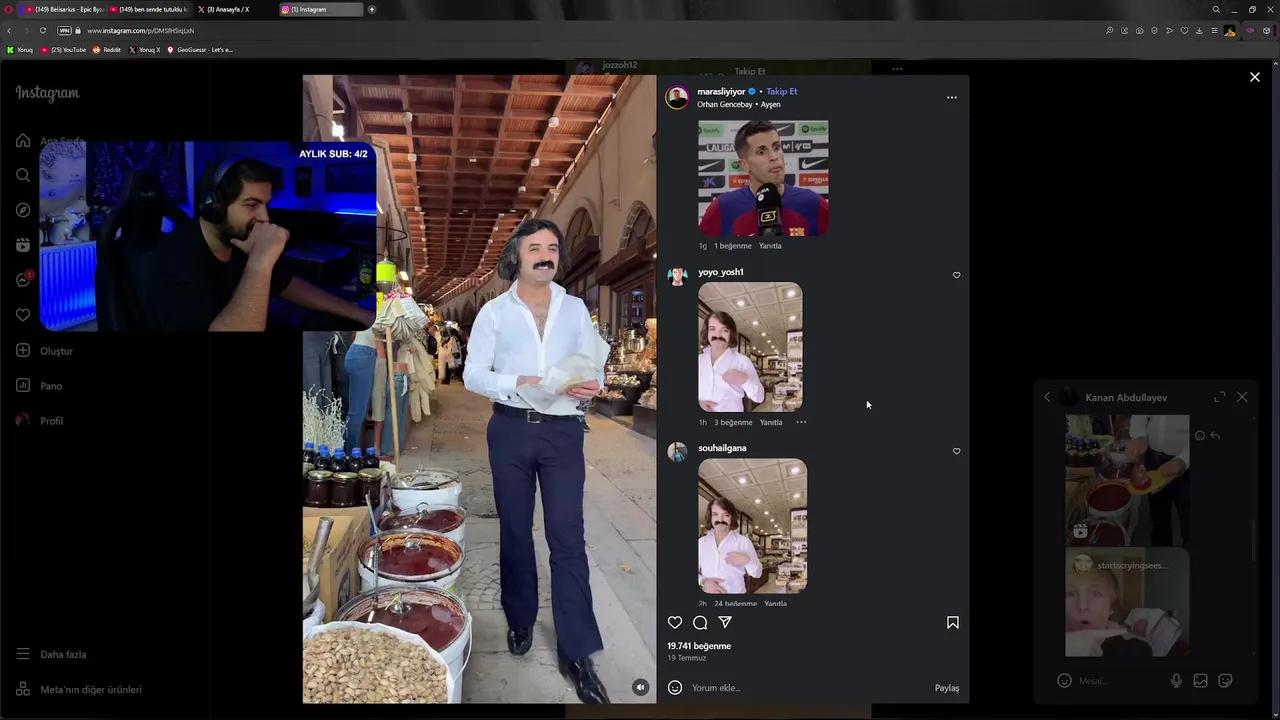The width and height of the screenshot is (1280, 720).
Task: Open emoji picker beside comment field
Action: (x=675, y=687)
